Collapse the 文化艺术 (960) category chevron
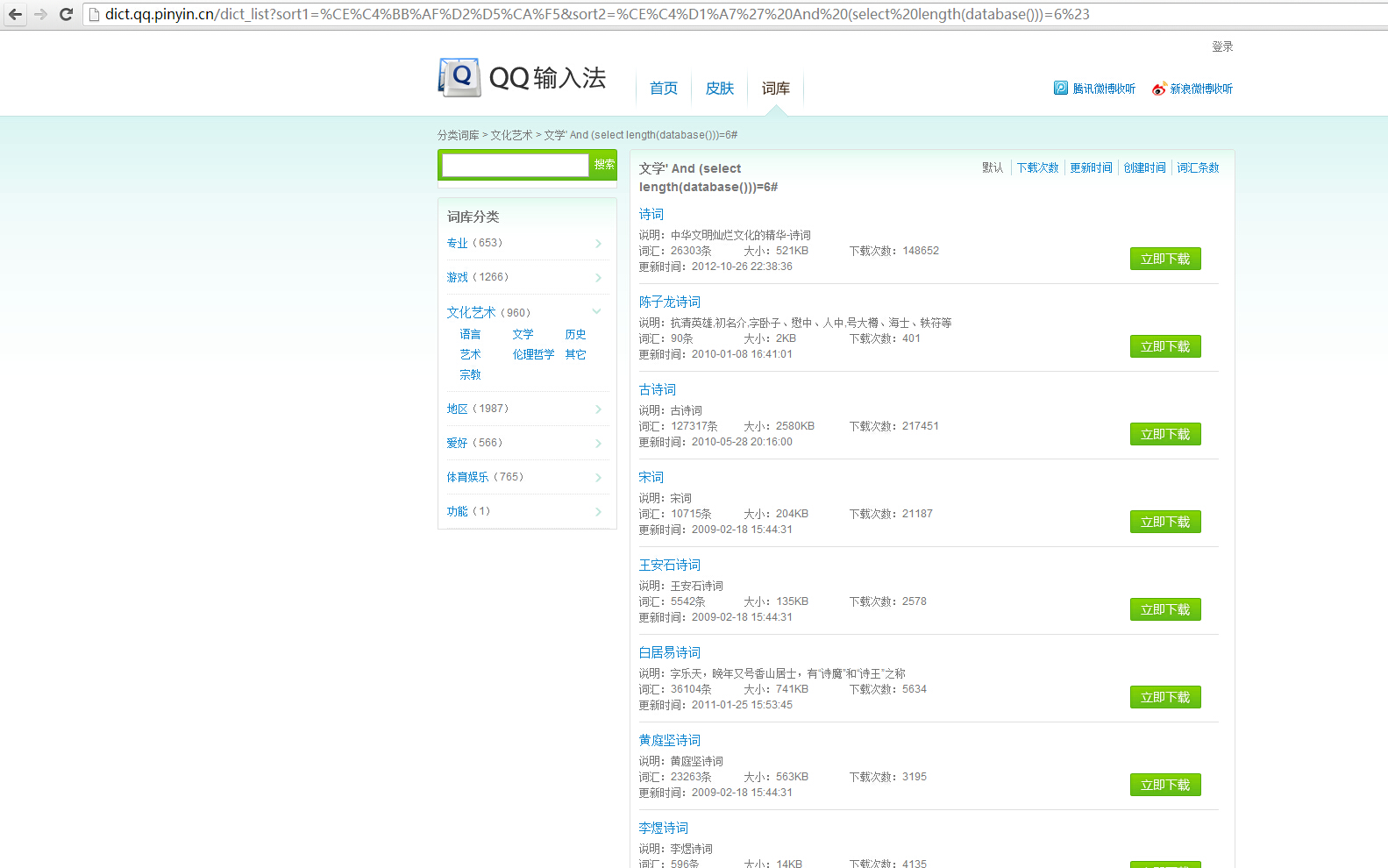Viewport: 1388px width, 868px height. click(x=596, y=311)
